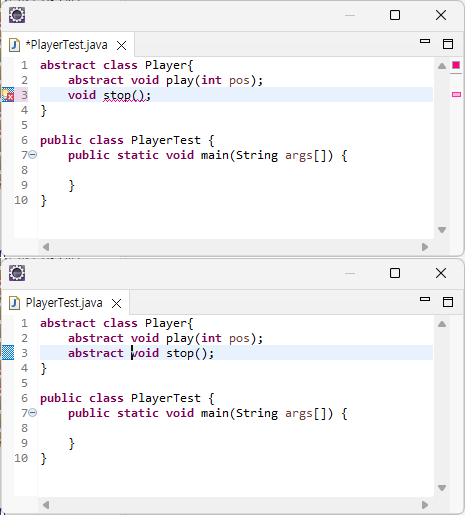Viewport: 465px width, 517px height.
Task: Click 'abstract class Player{' in the top editor
Action: coord(117,65)
